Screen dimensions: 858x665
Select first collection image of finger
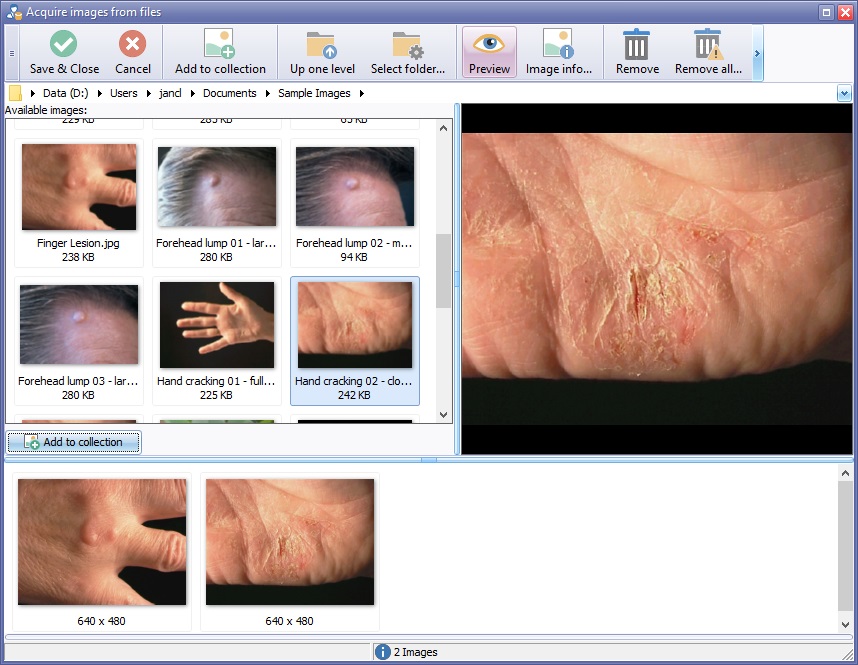(101, 541)
